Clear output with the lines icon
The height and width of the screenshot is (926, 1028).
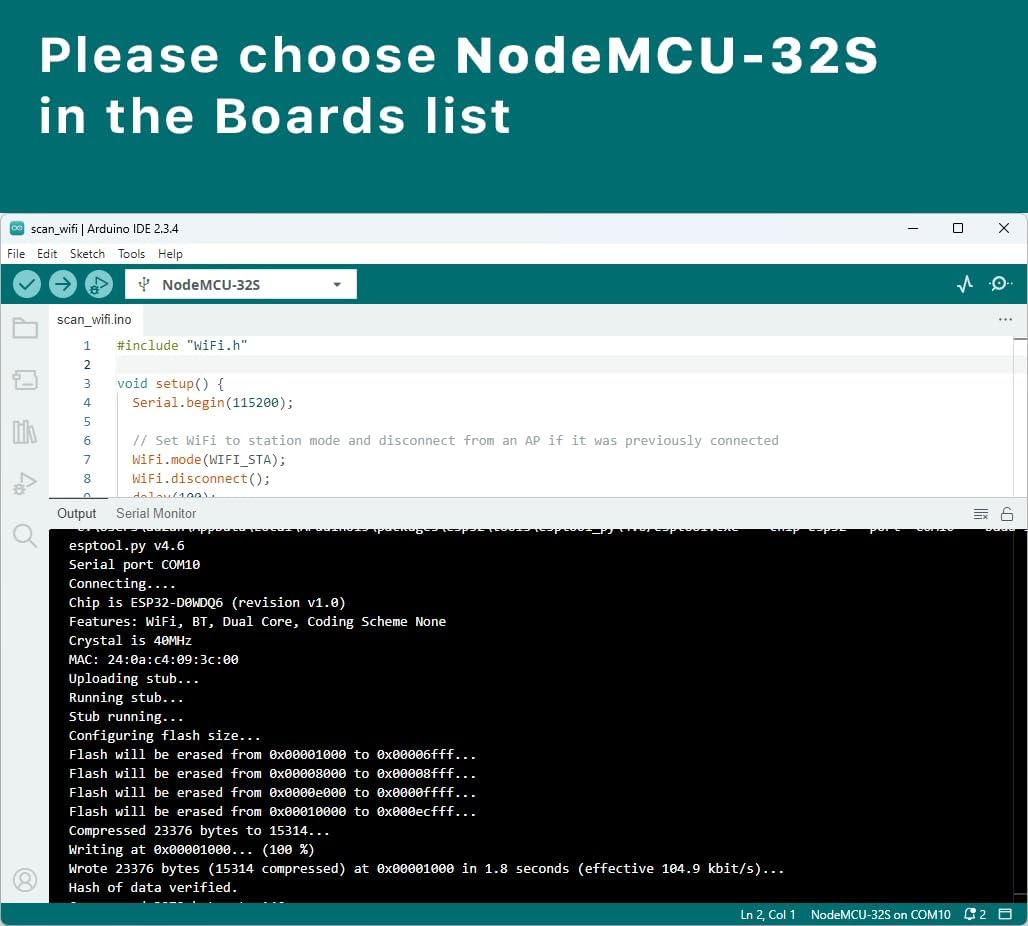point(981,514)
